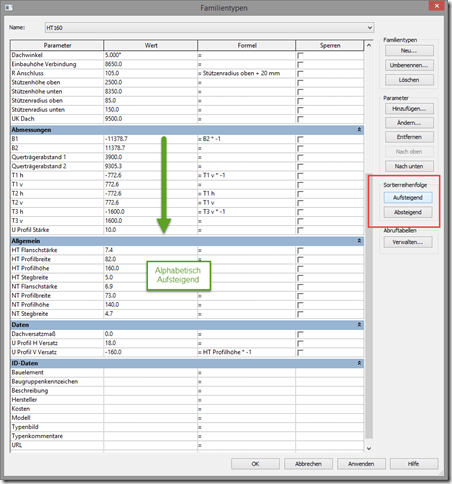Select the Wert cell of Stützenradius oben
This screenshot has height=484, width=452.
tap(150, 101)
